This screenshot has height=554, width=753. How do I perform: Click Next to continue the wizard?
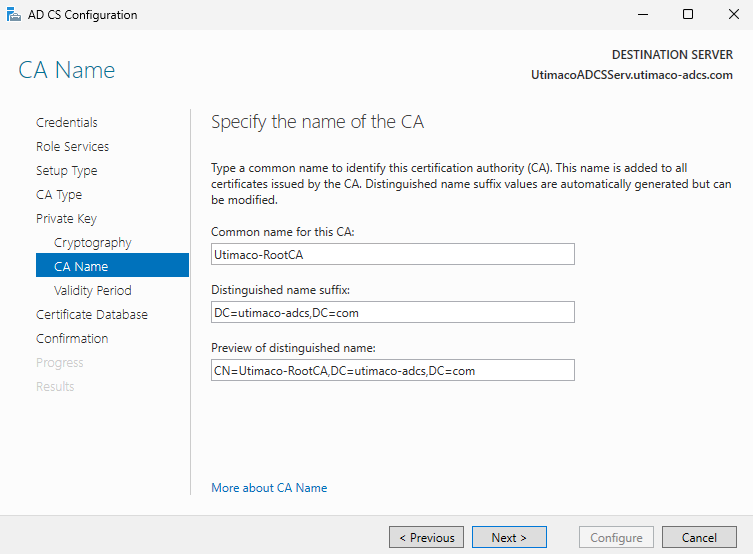click(x=509, y=538)
